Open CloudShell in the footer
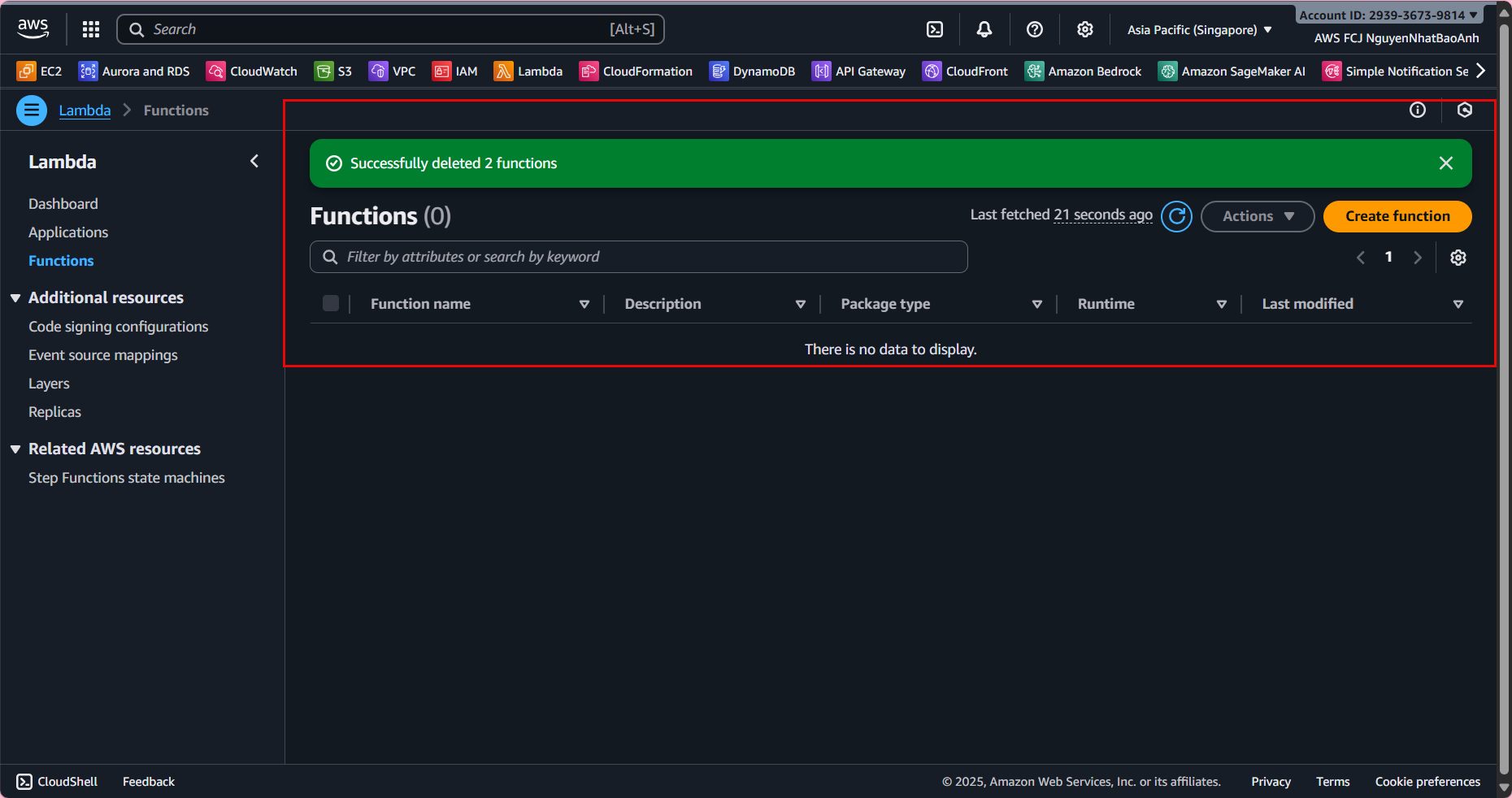Image resolution: width=1512 pixels, height=798 pixels. click(x=57, y=782)
